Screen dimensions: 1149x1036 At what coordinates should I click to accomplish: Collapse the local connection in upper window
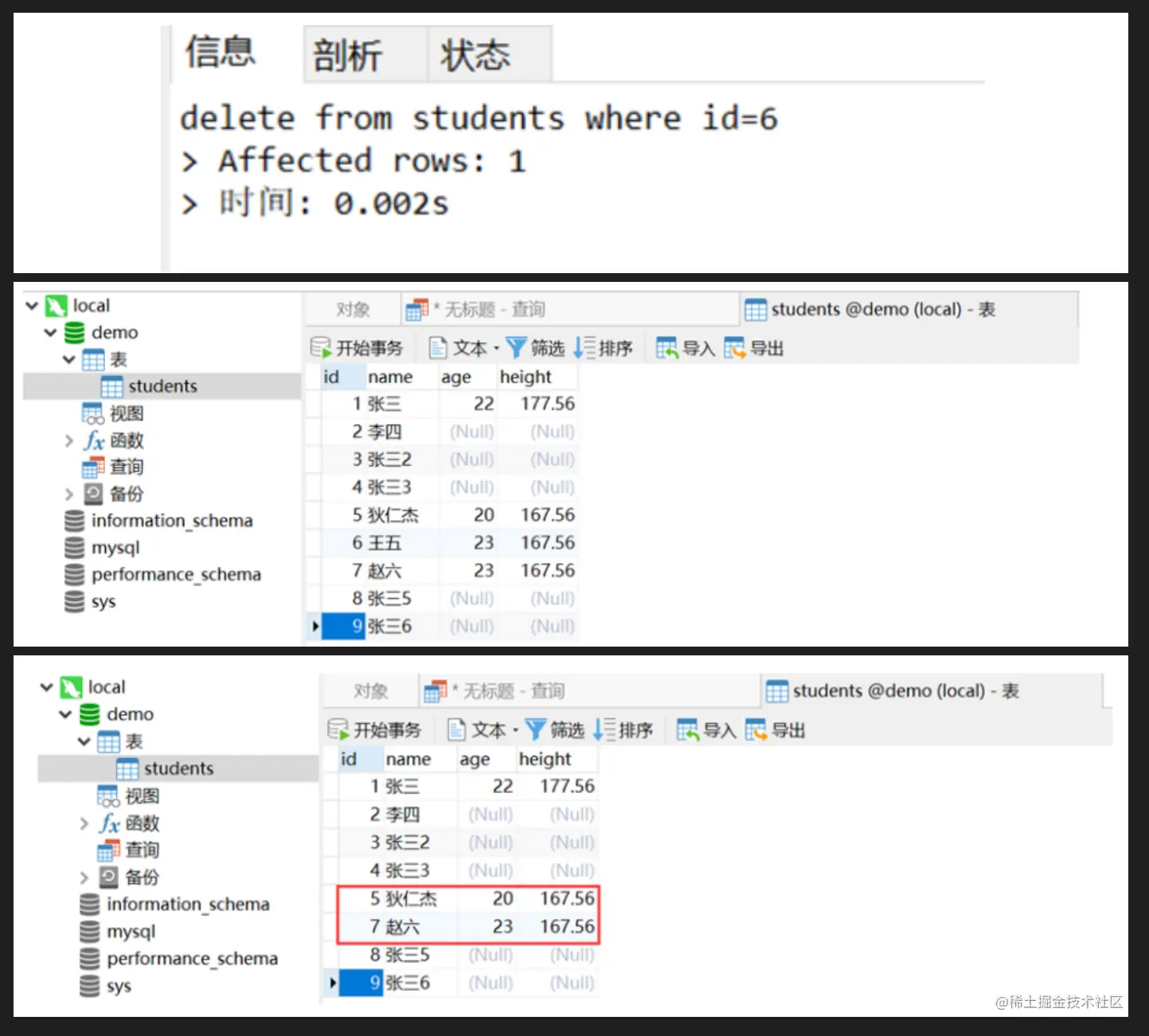(32, 306)
